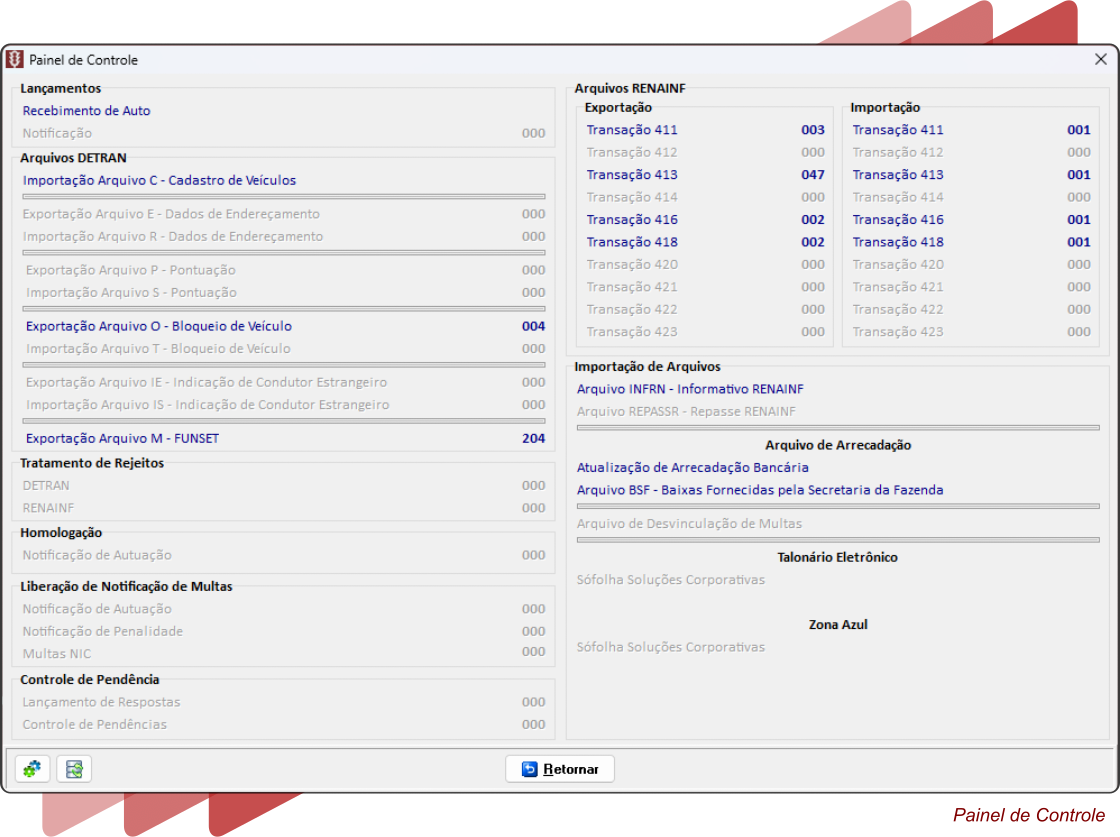Screen dimensions: 1120x837
Task: Click Atualização de Arrecadação Bancária
Action: [x=693, y=467]
